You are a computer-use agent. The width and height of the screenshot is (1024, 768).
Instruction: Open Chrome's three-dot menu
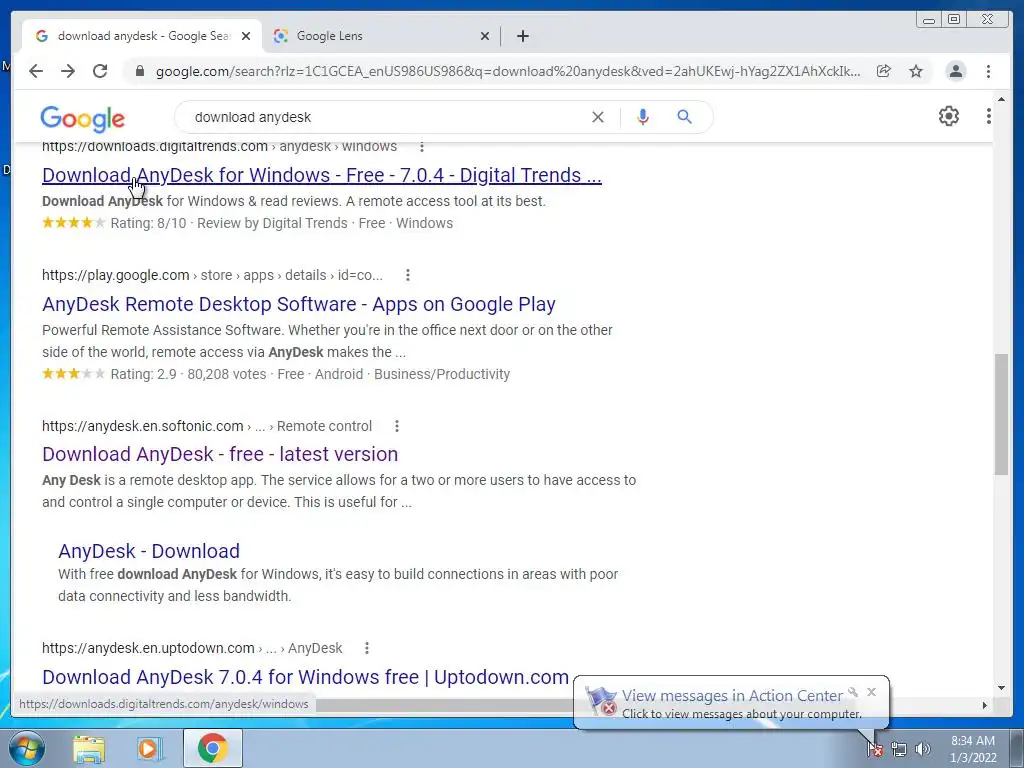(x=989, y=71)
